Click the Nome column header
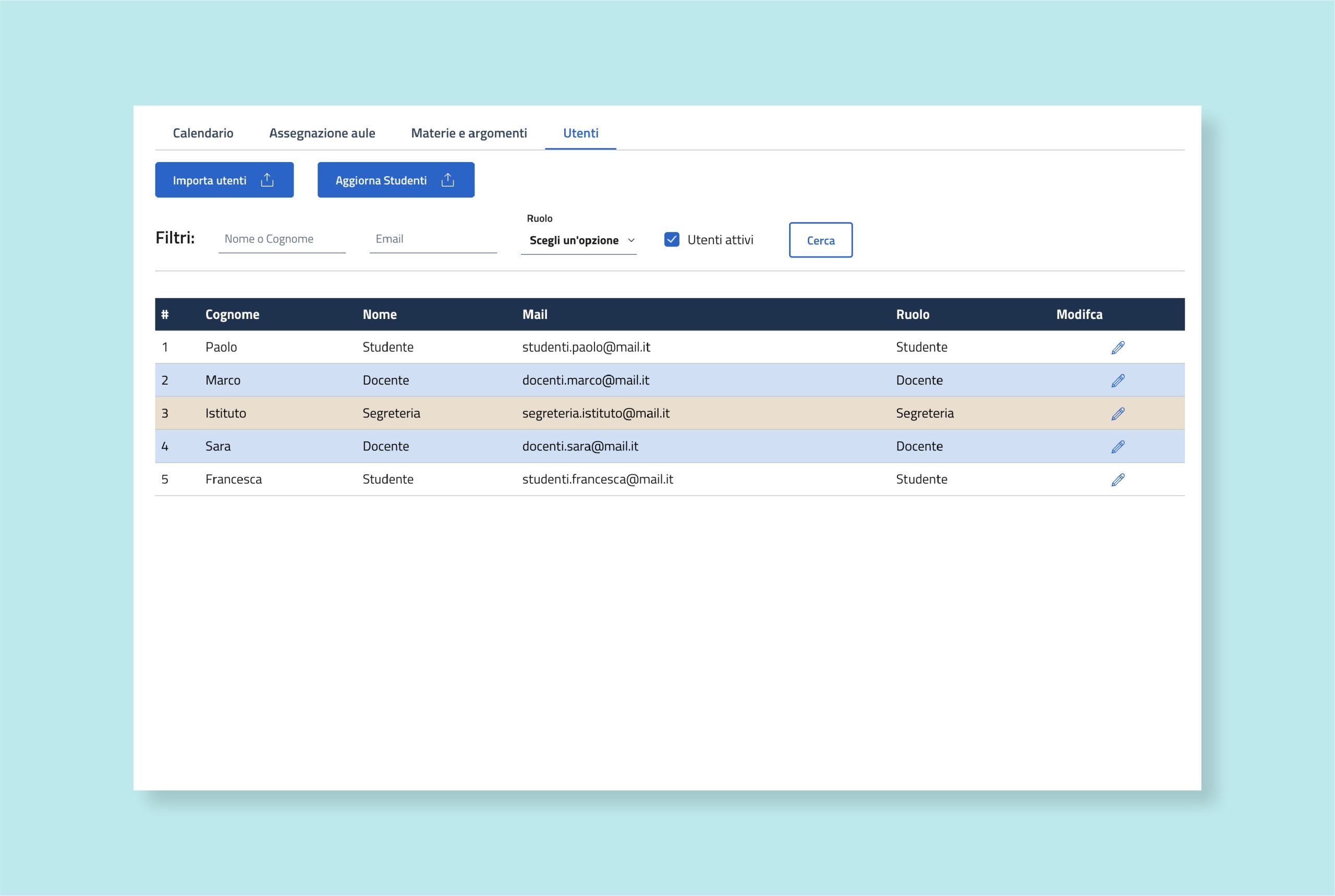1335x896 pixels. coord(380,314)
